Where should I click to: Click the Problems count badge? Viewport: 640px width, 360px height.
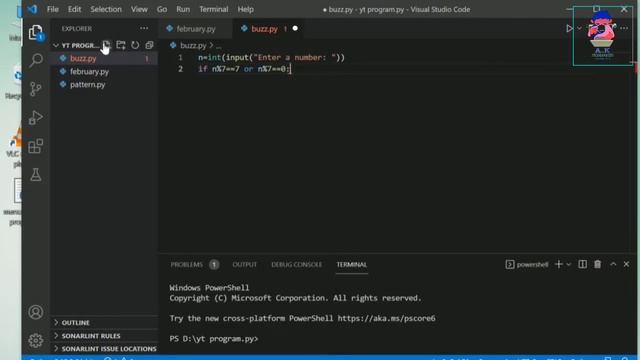tap(214, 264)
